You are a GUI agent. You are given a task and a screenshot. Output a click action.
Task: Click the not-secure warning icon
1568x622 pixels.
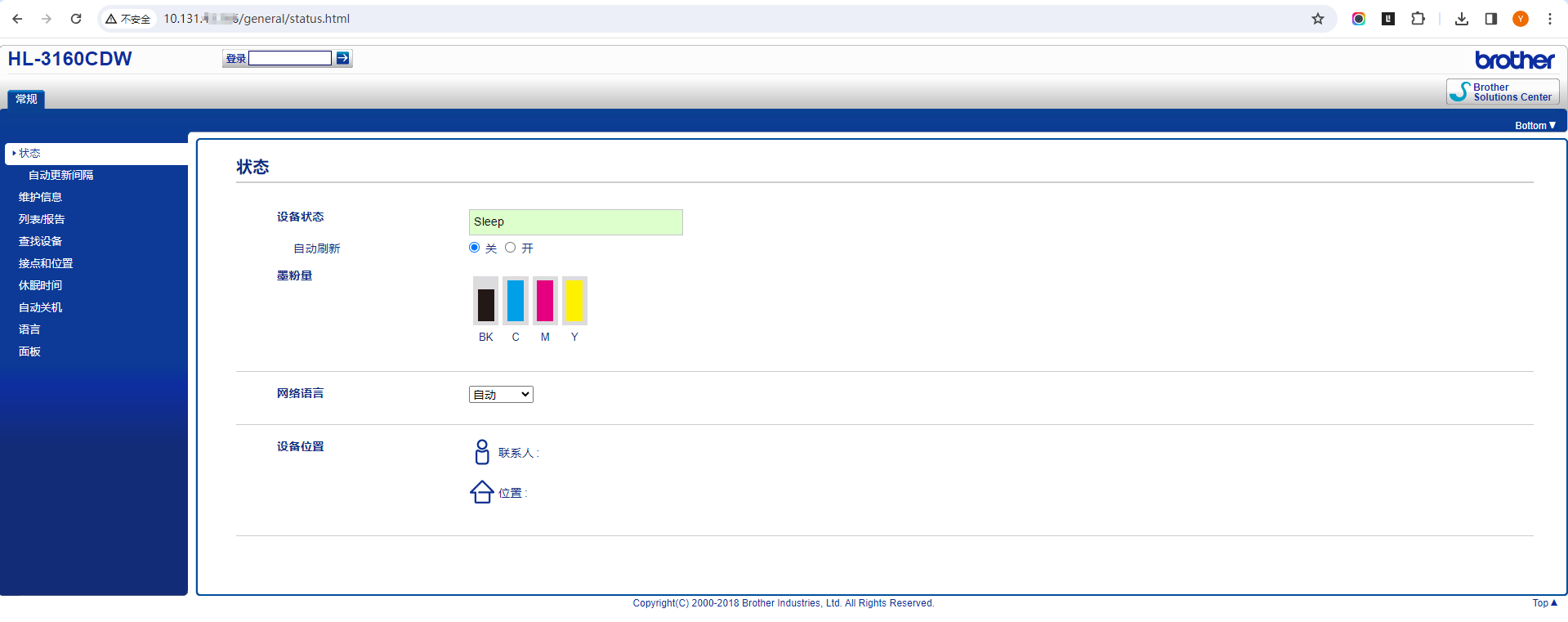pos(111,19)
